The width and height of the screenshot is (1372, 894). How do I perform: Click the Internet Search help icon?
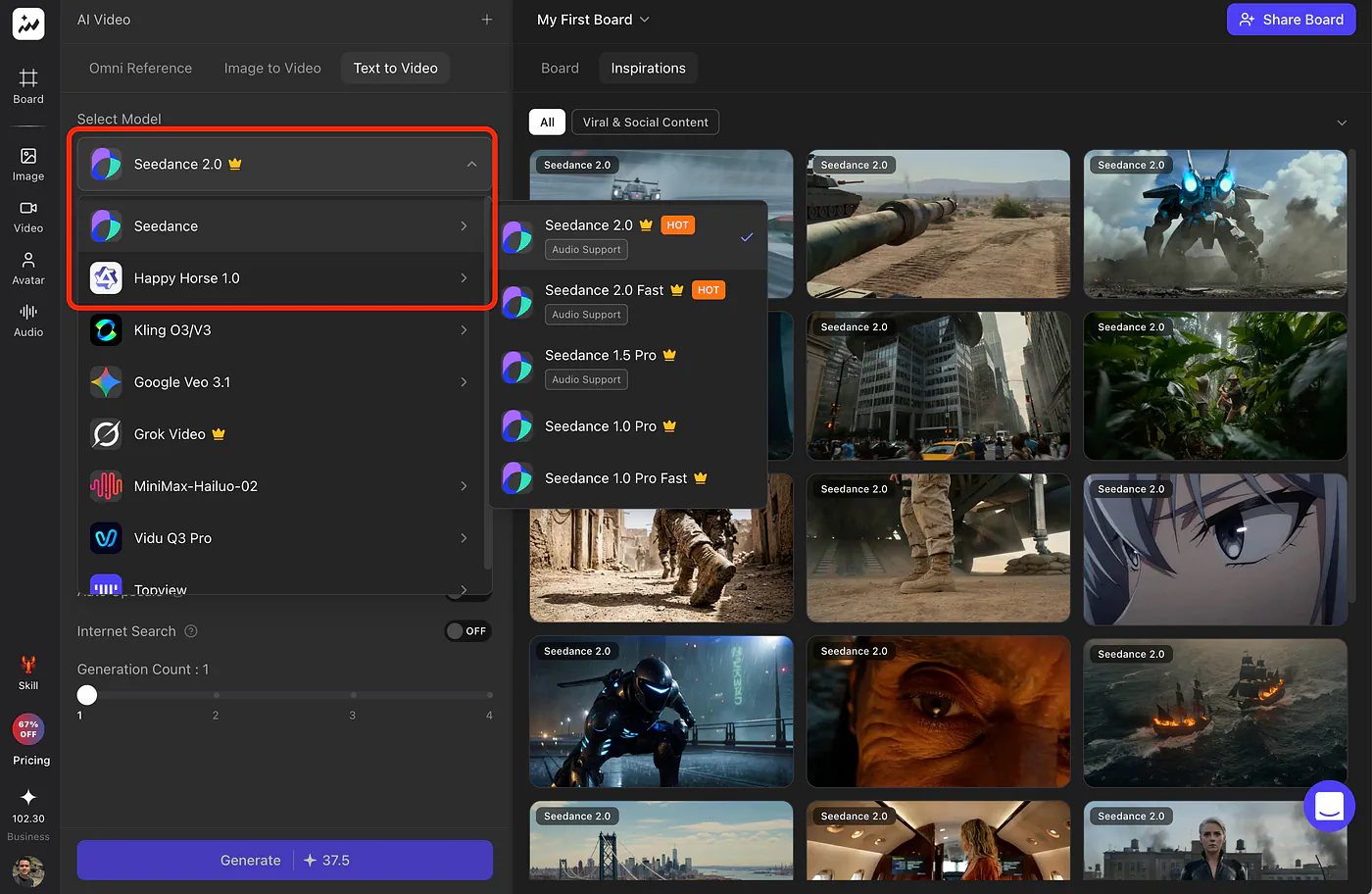tap(191, 631)
